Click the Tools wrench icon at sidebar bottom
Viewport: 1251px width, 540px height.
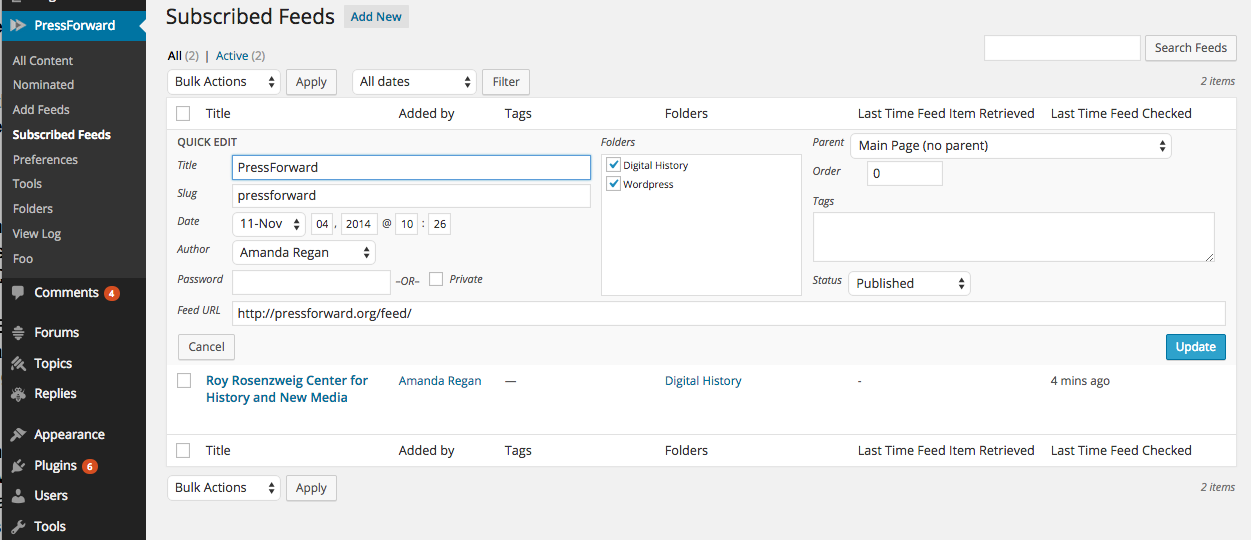18,526
